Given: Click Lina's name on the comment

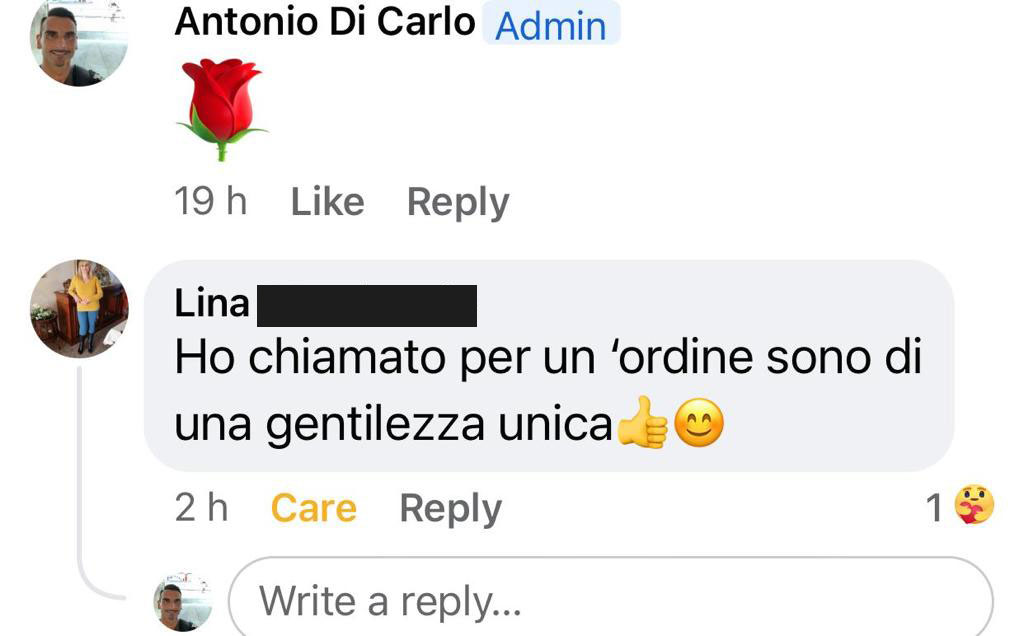Looking at the screenshot, I should click(212, 304).
